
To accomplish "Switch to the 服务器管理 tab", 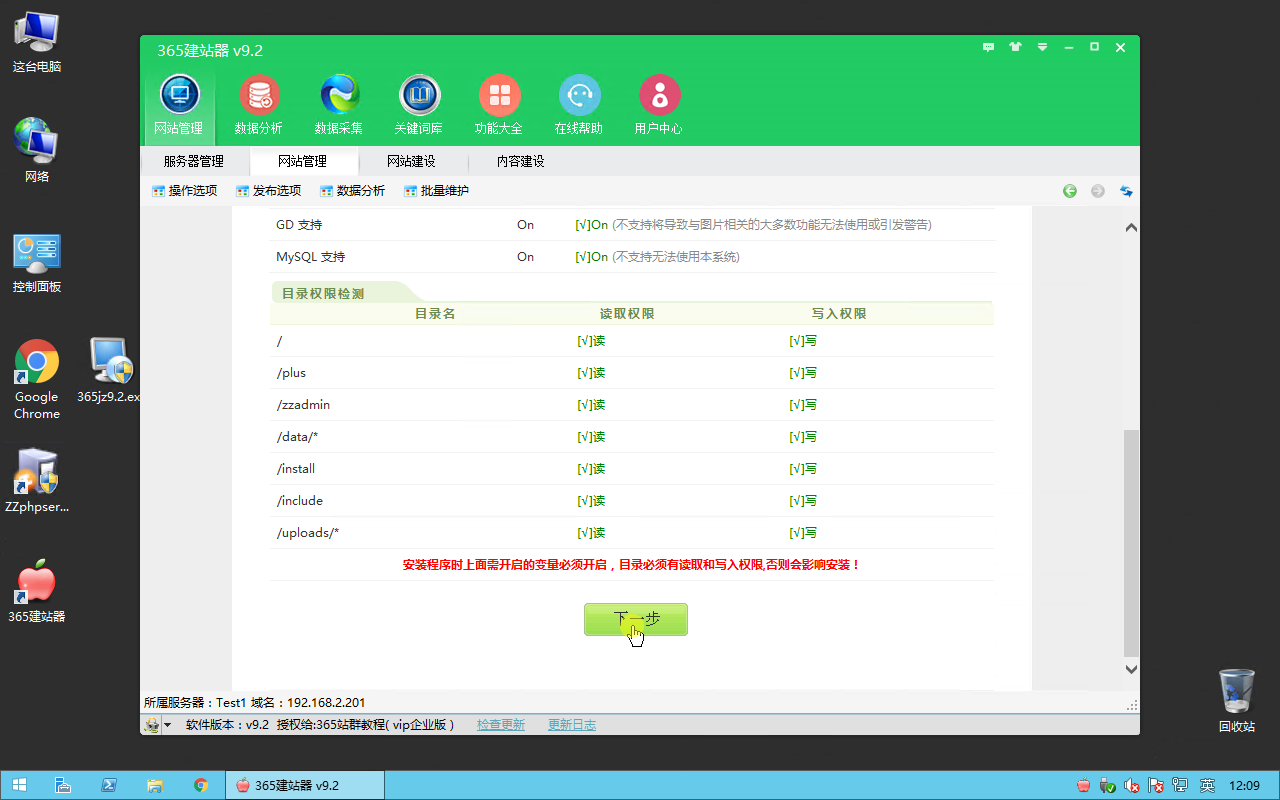I will [x=194, y=161].
